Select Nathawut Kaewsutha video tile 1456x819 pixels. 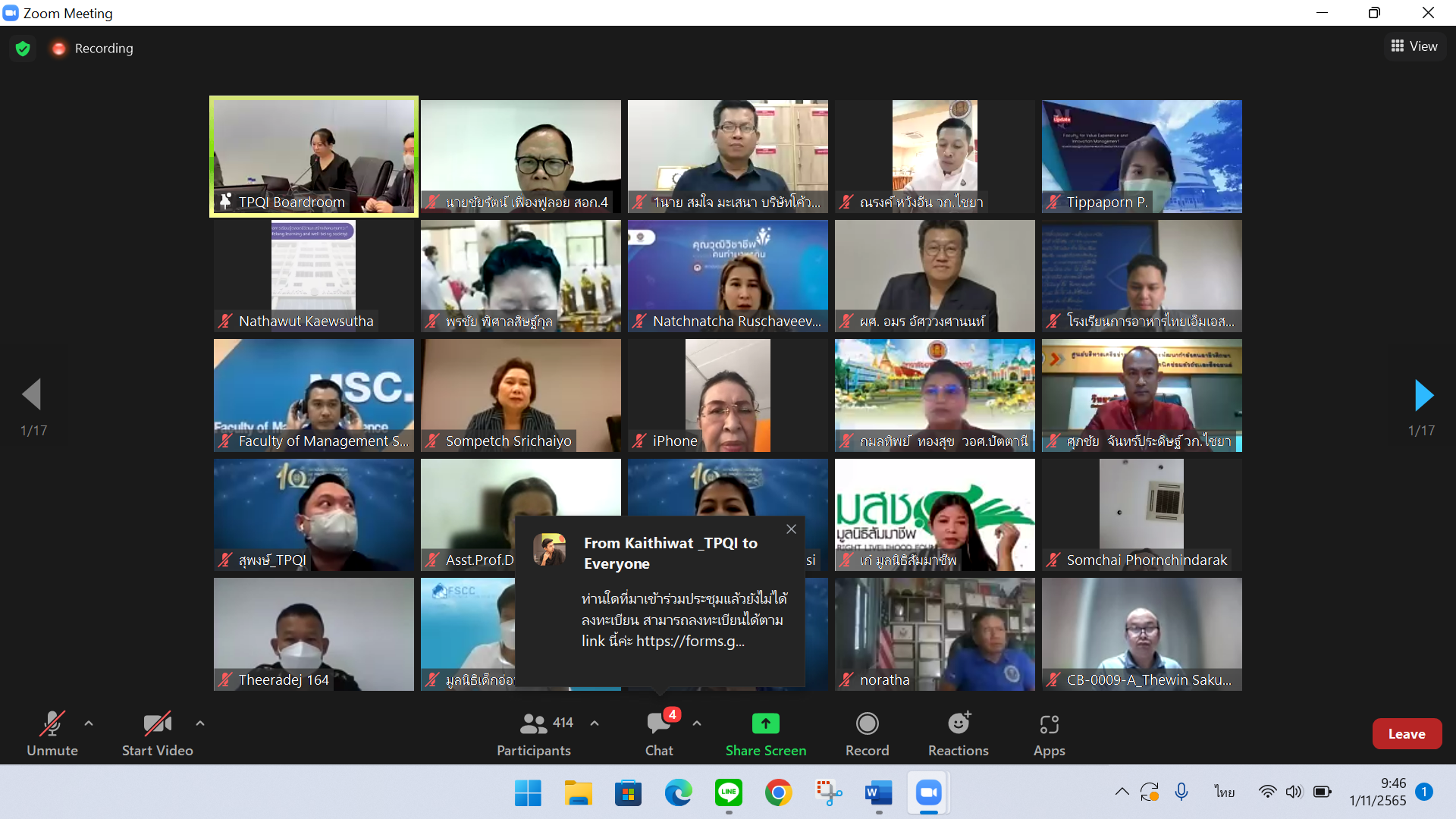click(314, 276)
